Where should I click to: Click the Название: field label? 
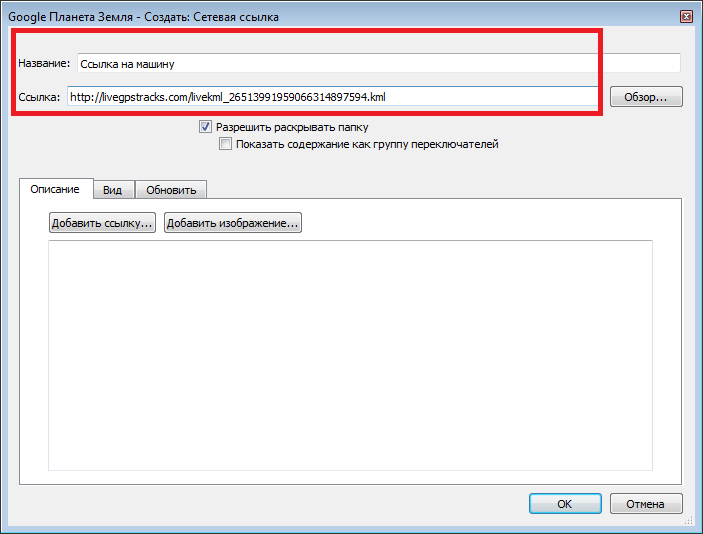pos(44,63)
